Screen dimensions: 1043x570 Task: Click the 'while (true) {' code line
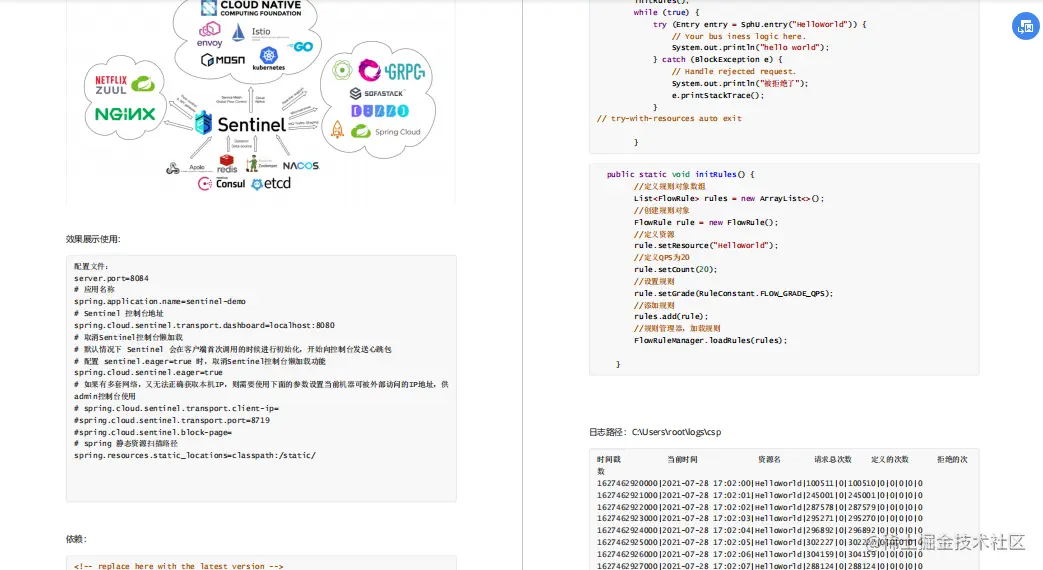666,12
